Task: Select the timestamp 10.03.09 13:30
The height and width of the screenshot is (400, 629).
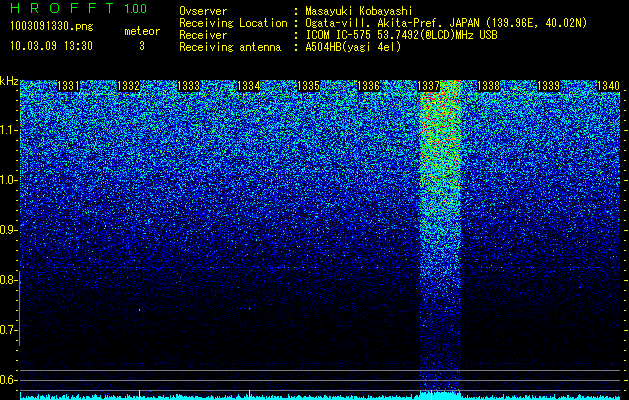Action: pos(51,46)
